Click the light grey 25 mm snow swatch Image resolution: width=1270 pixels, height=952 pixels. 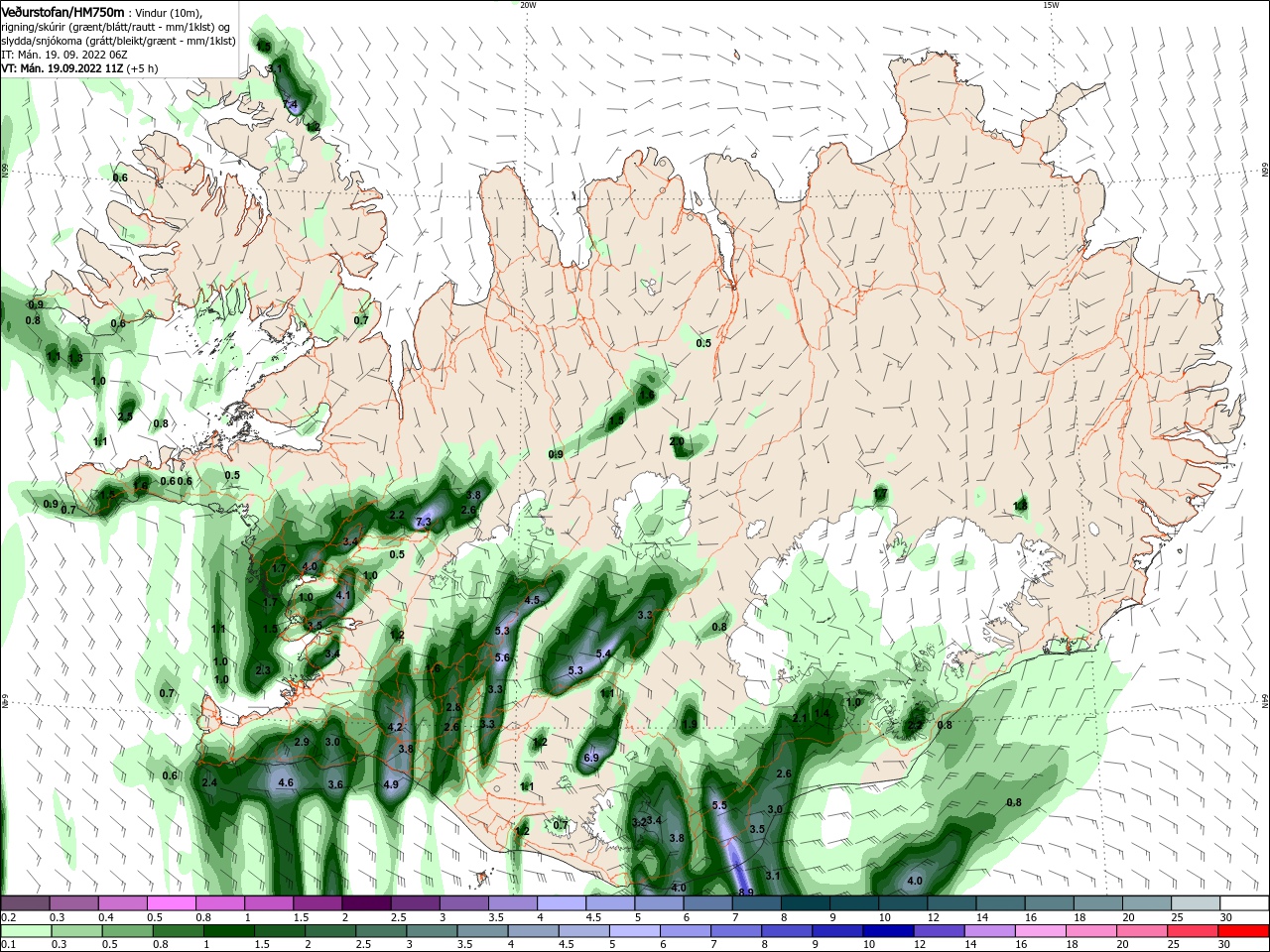tap(1197, 903)
